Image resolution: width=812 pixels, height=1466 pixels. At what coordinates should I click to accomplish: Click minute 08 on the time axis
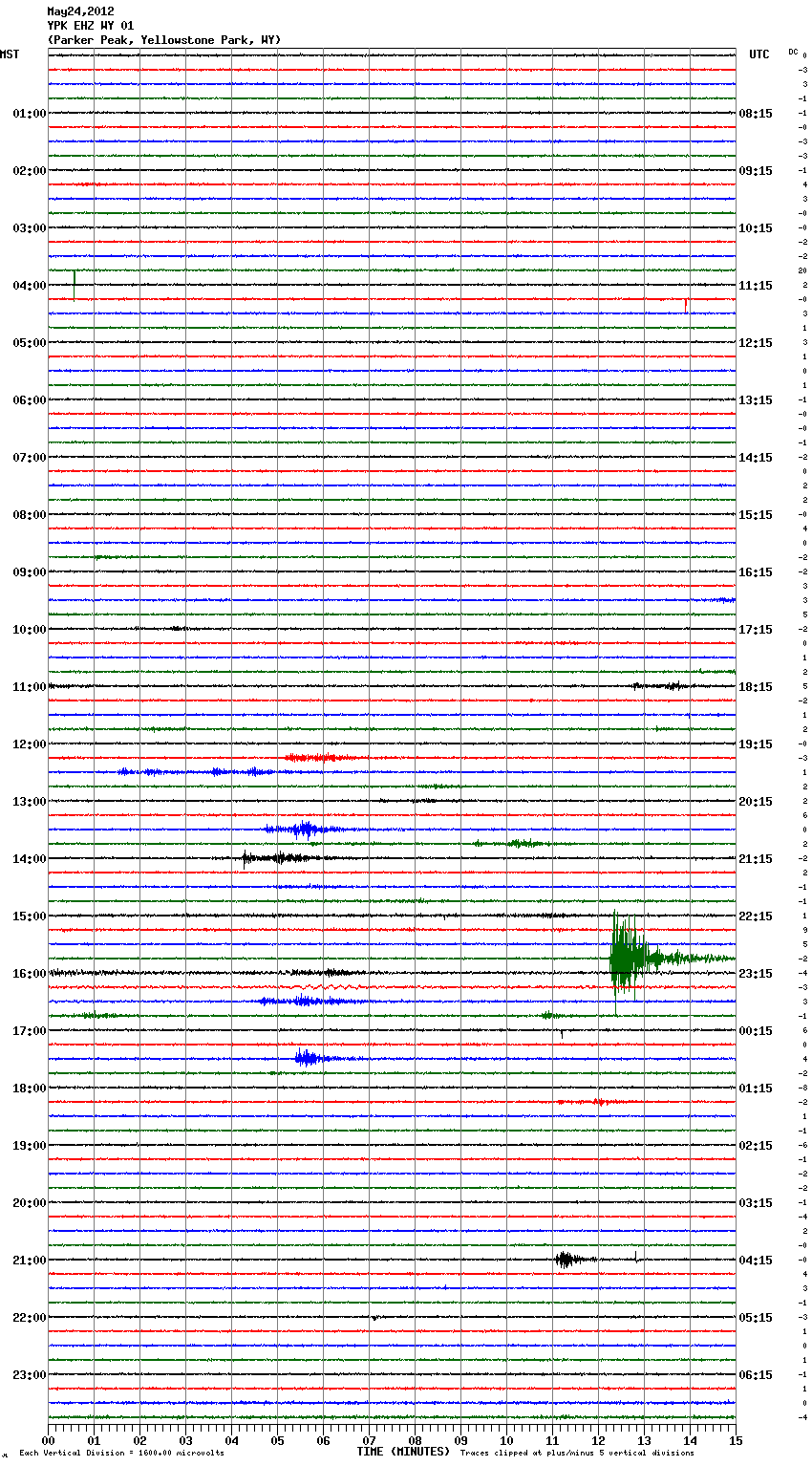pyautogui.click(x=416, y=1440)
